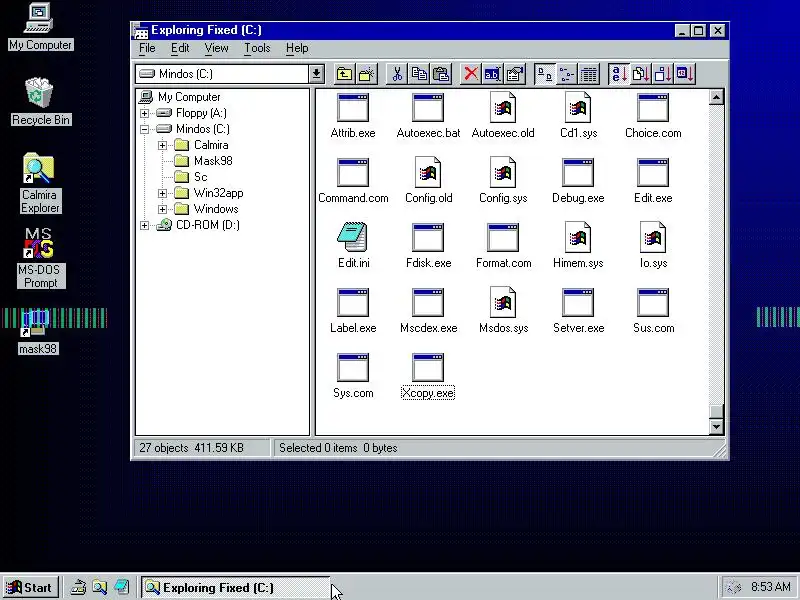Select the Sus.com file
The image size is (800, 600).
[653, 310]
